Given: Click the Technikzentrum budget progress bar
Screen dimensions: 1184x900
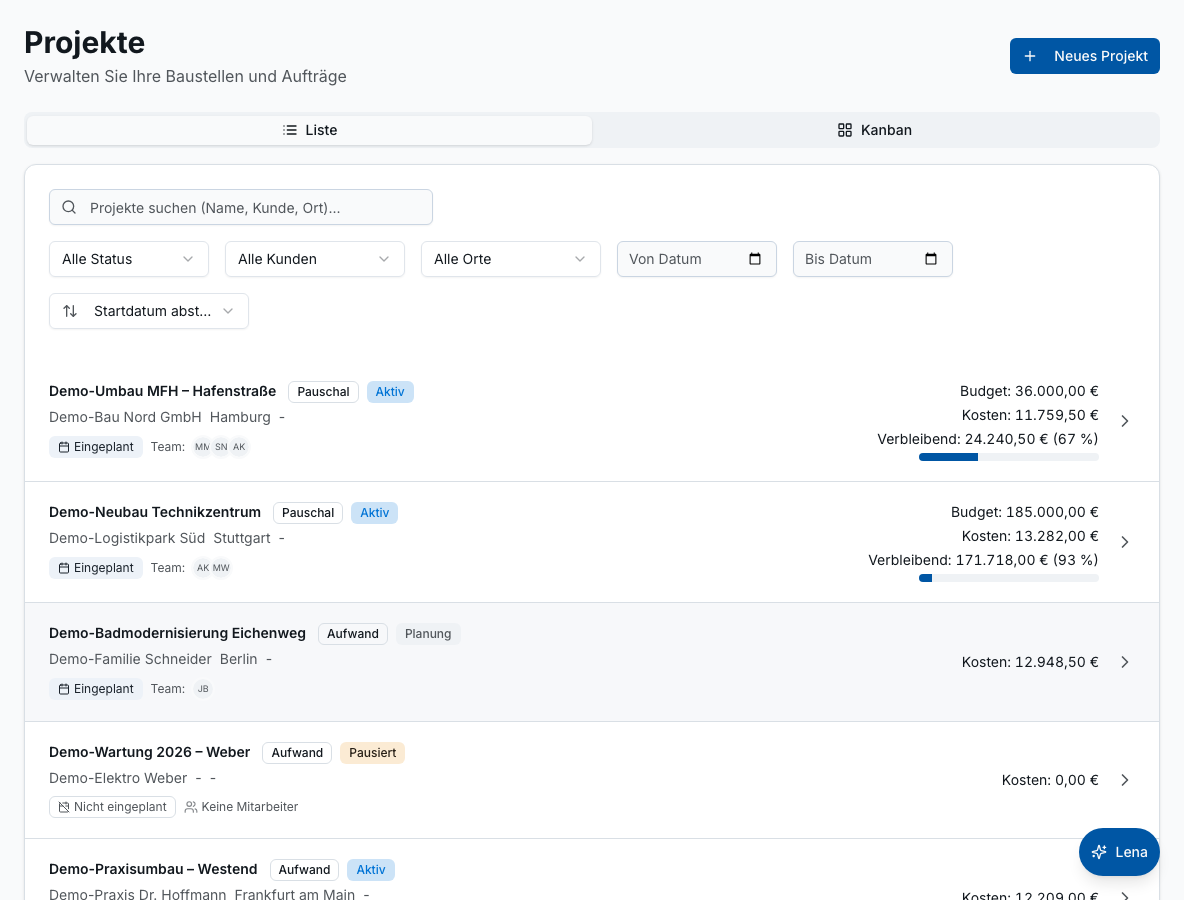Looking at the screenshot, I should pyautogui.click(x=1009, y=578).
